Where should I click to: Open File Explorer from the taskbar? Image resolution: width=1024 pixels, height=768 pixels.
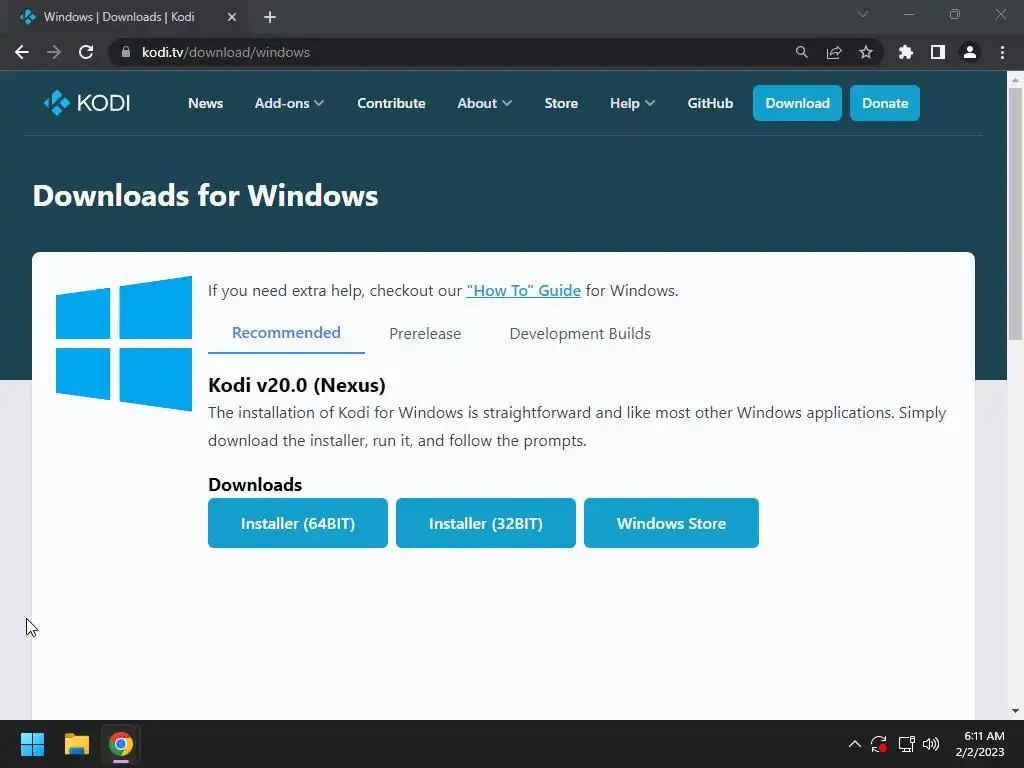click(x=76, y=744)
